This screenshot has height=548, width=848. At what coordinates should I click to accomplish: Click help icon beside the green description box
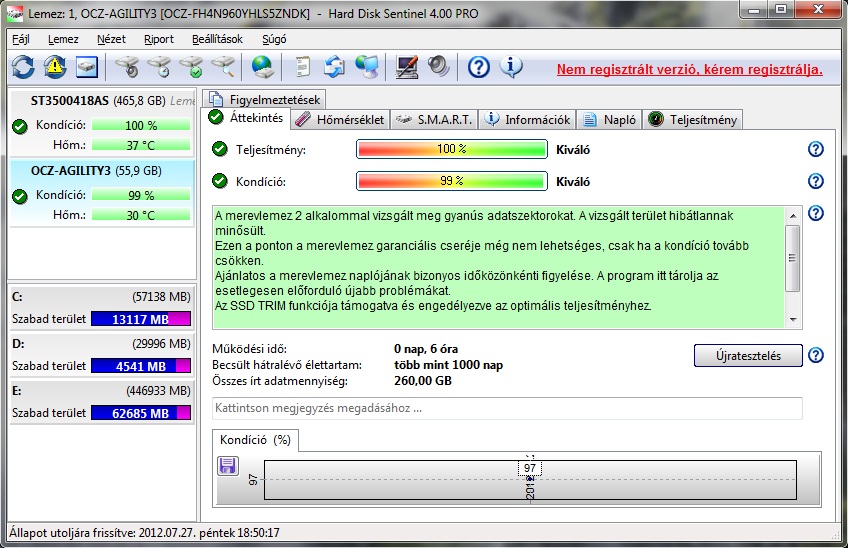click(x=816, y=213)
